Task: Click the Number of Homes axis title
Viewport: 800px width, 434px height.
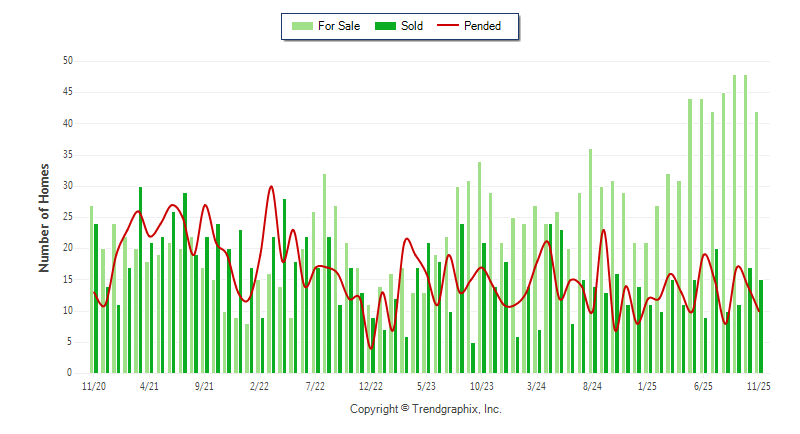Action: click(44, 217)
